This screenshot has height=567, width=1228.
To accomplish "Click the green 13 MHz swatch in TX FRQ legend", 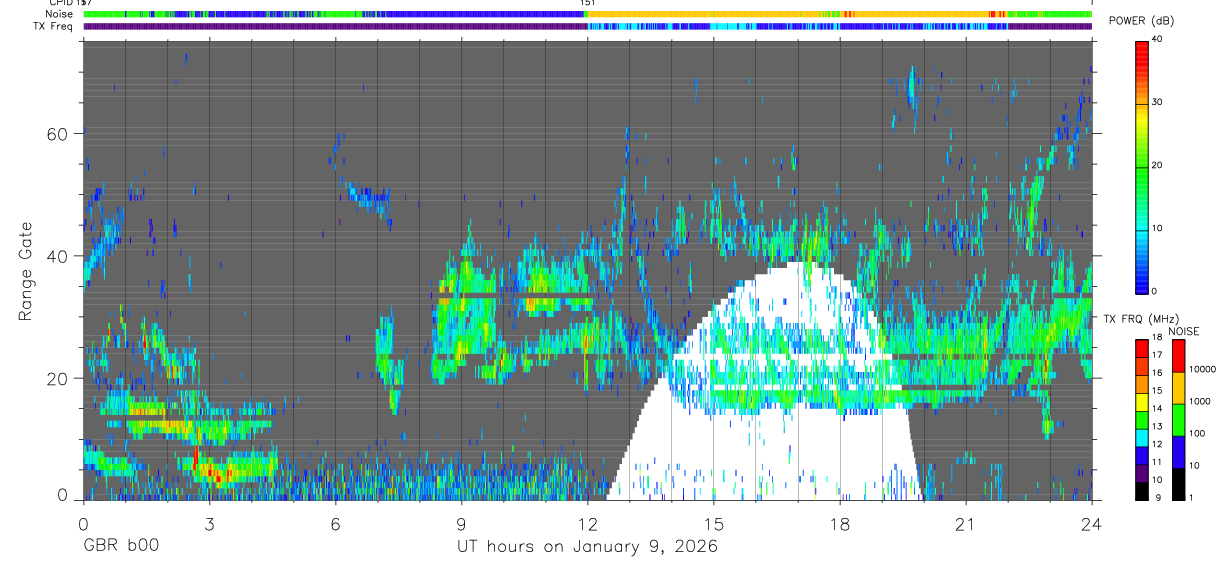I will pyautogui.click(x=1142, y=420).
